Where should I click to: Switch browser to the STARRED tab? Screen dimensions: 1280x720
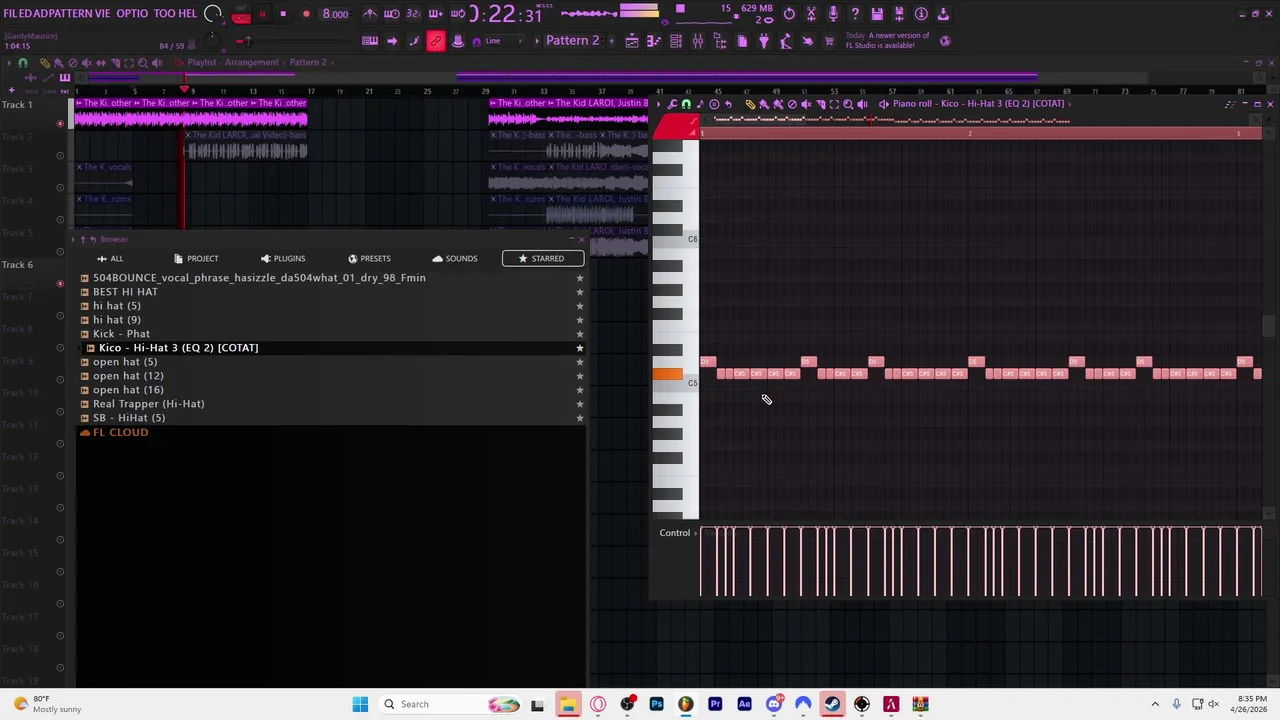542,258
